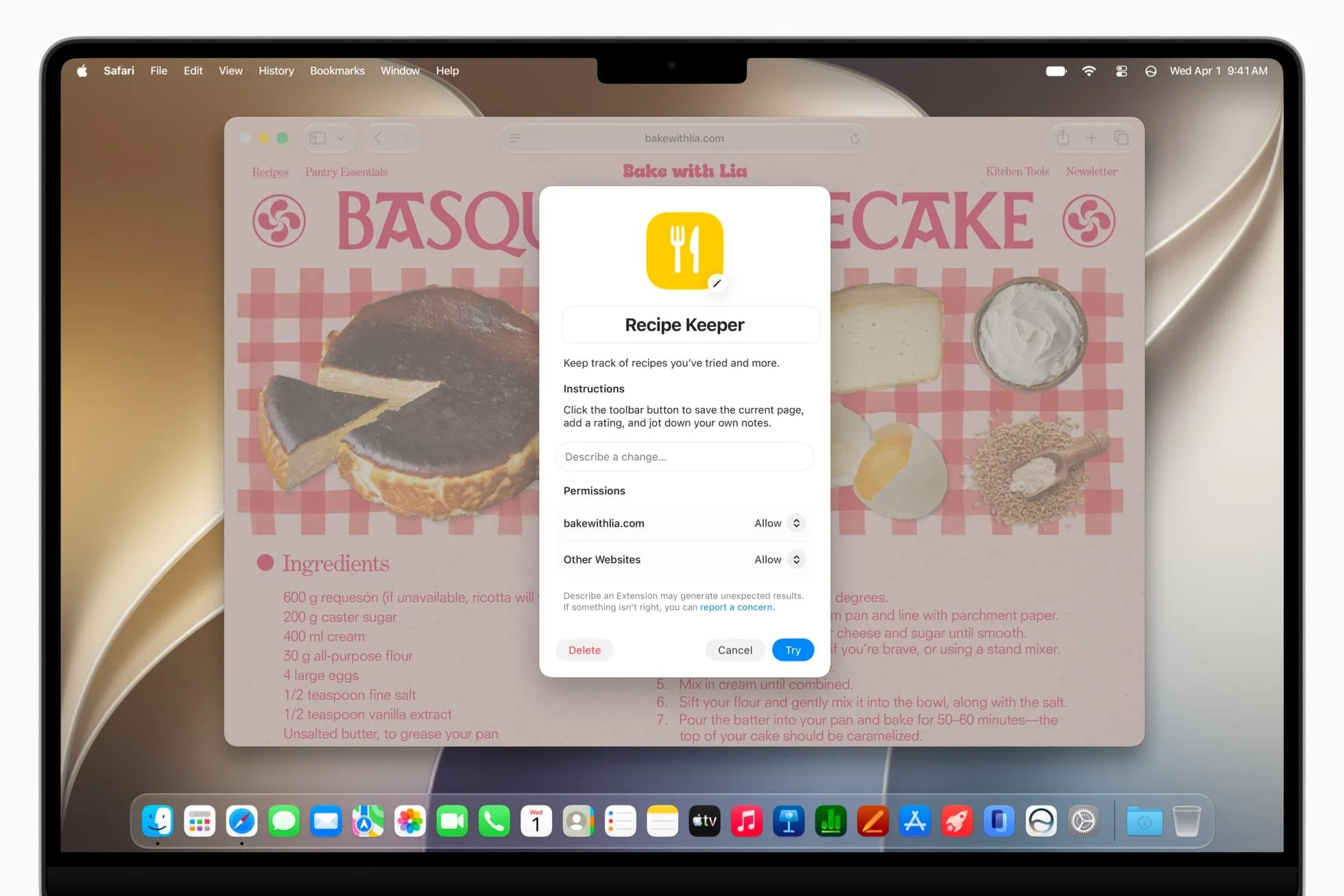Click the bakewithlia.com address bar
This screenshot has height=896, width=1344.
point(684,138)
